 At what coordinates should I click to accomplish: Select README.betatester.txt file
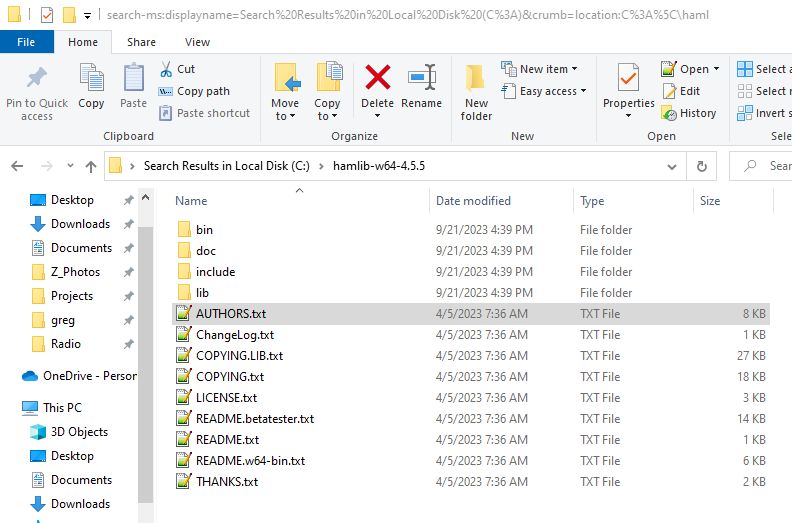[x=471, y=418]
